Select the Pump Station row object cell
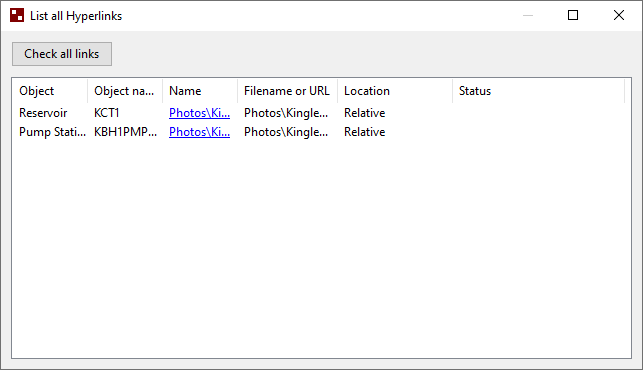This screenshot has width=643, height=370. pyautogui.click(x=52, y=132)
